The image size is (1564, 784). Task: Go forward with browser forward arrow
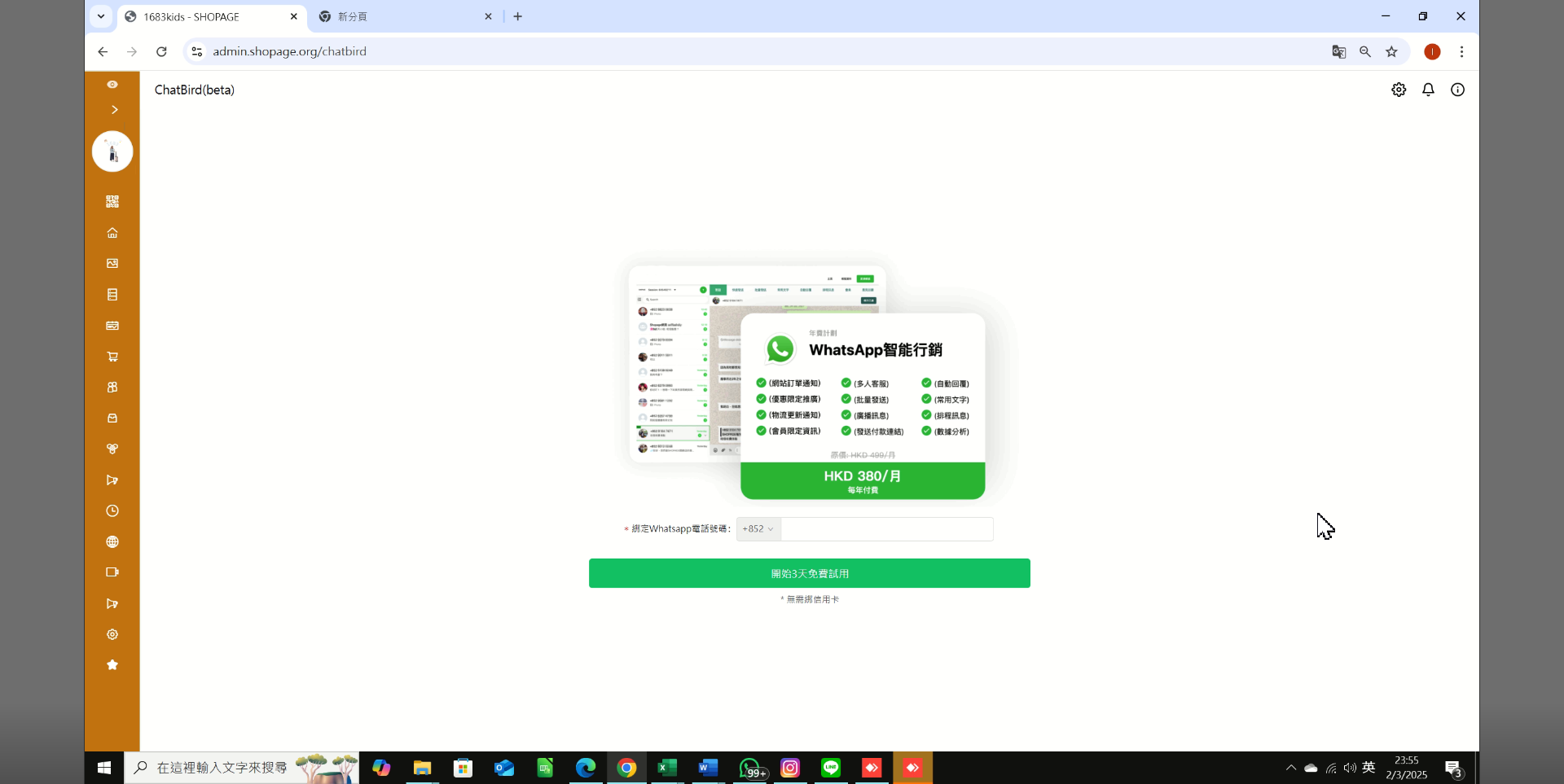point(132,51)
